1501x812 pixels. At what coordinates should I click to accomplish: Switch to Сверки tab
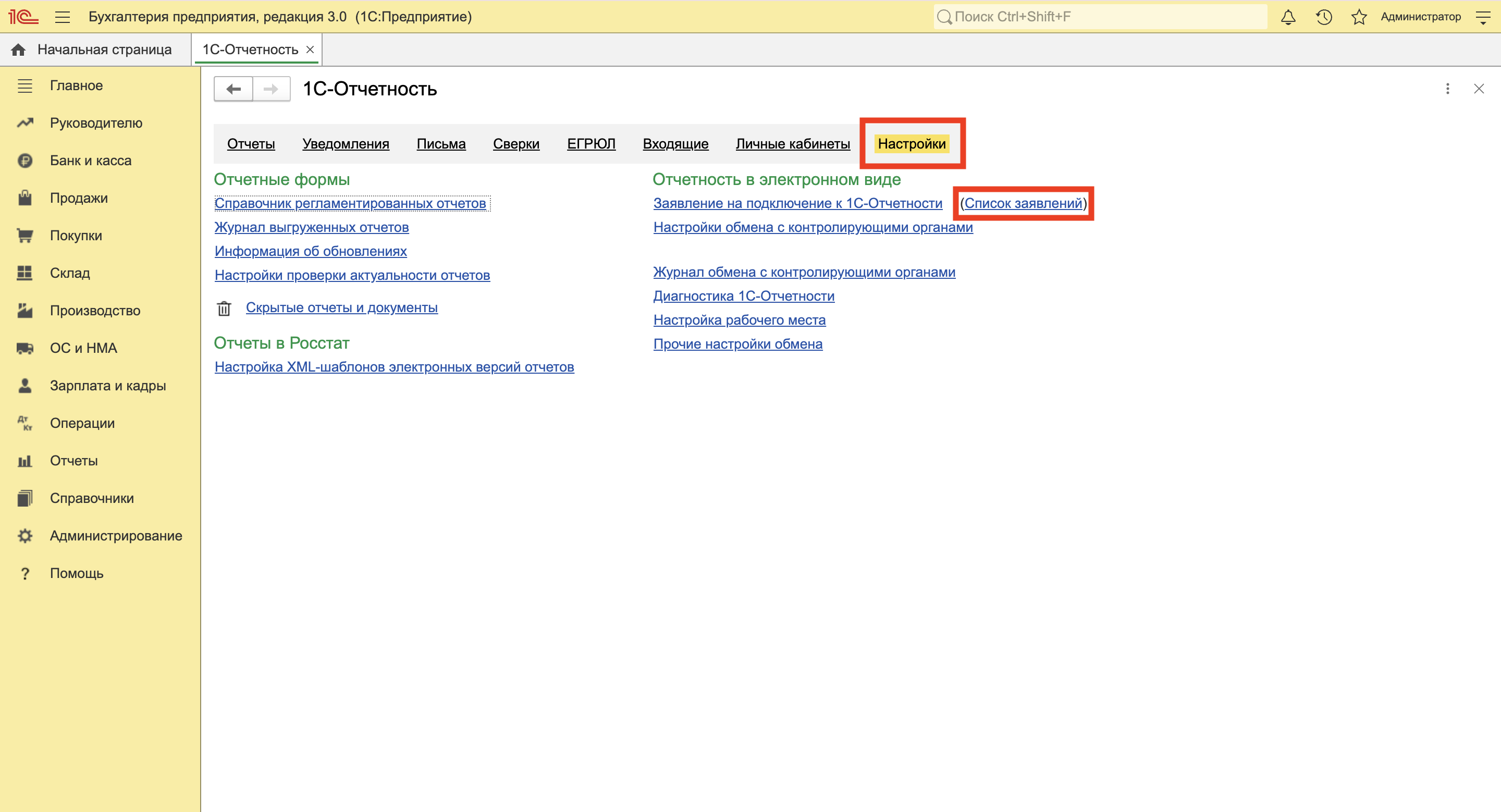click(516, 144)
